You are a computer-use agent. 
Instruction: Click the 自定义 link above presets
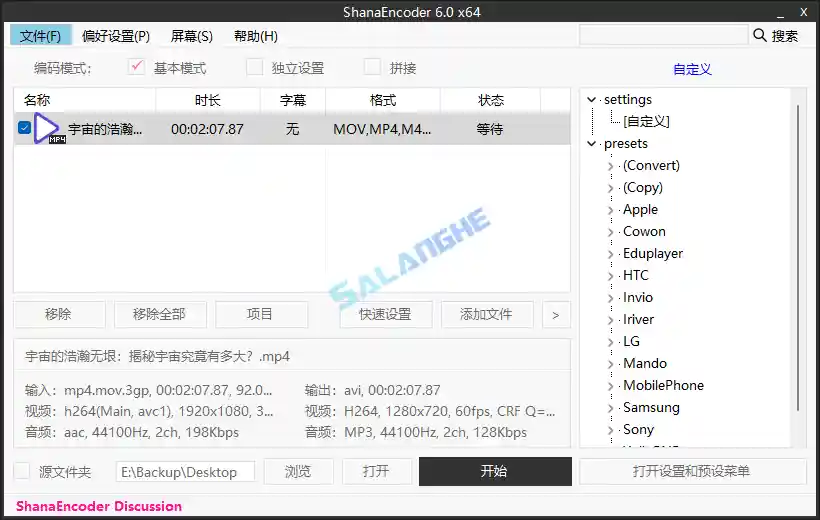pyautogui.click(x=692, y=69)
